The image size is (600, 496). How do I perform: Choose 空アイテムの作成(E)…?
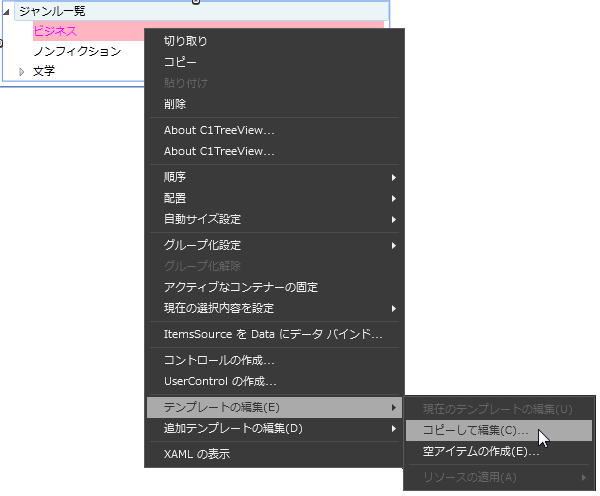coord(480,451)
